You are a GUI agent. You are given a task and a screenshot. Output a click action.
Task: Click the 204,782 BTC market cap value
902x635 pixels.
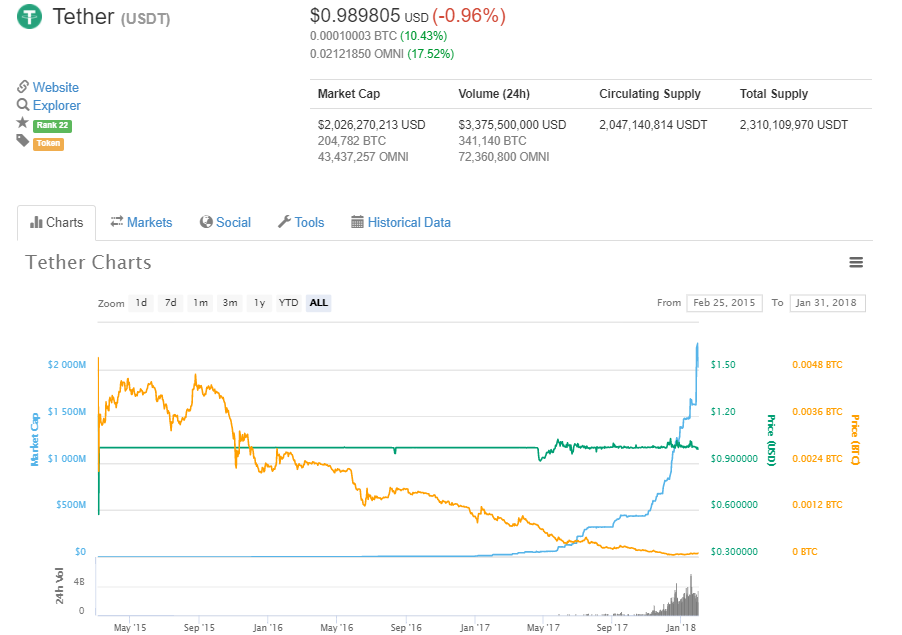pos(351,141)
